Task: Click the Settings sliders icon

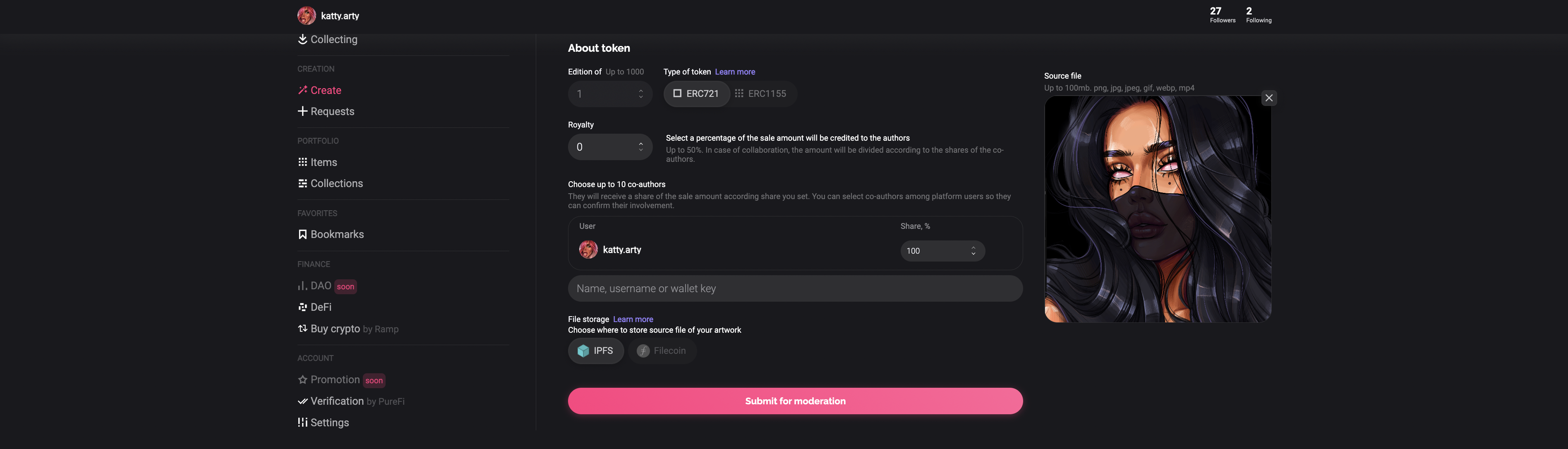Action: [302, 422]
